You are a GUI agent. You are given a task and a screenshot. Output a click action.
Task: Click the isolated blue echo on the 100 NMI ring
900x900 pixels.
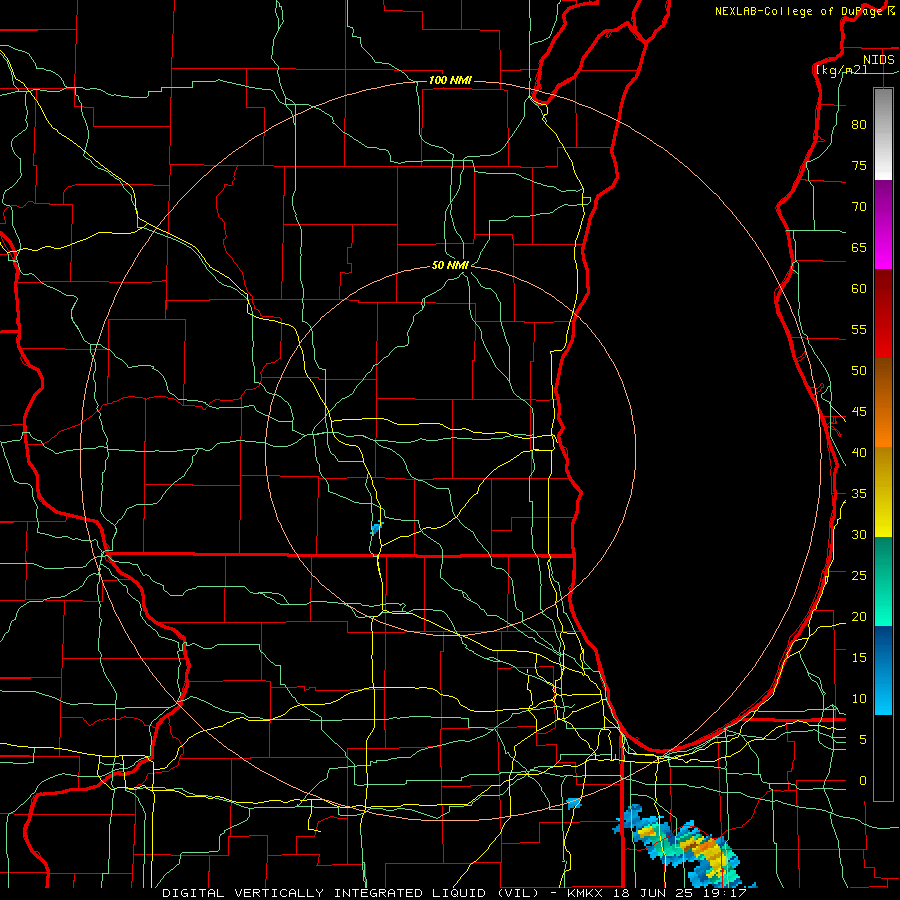[573, 803]
